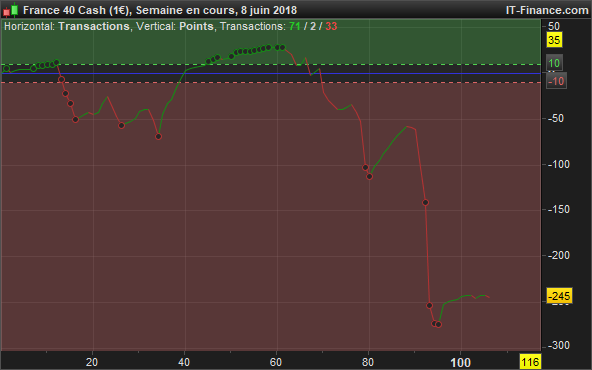This screenshot has height=370, width=592.
Task: Click the first green trade marker at chart start
Action: coord(6,69)
